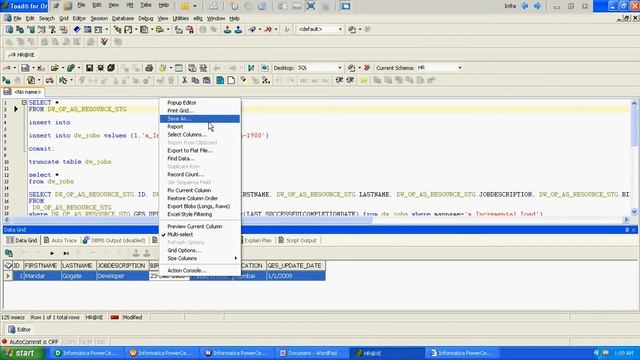The width and height of the screenshot is (640, 360).
Task: Click the editor vertical scrollbar
Action: coord(634,158)
